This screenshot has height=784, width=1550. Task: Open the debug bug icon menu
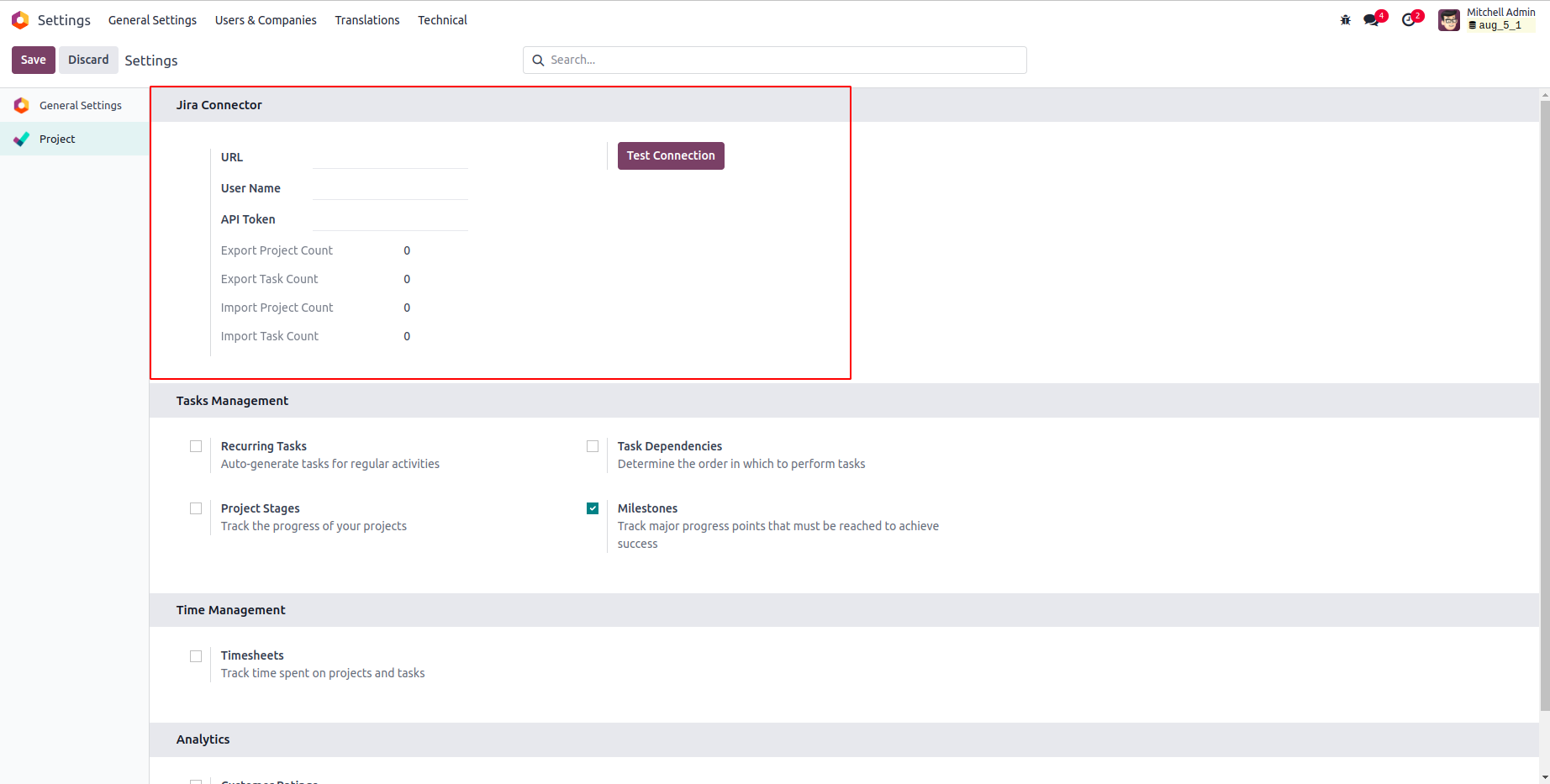pyautogui.click(x=1345, y=20)
